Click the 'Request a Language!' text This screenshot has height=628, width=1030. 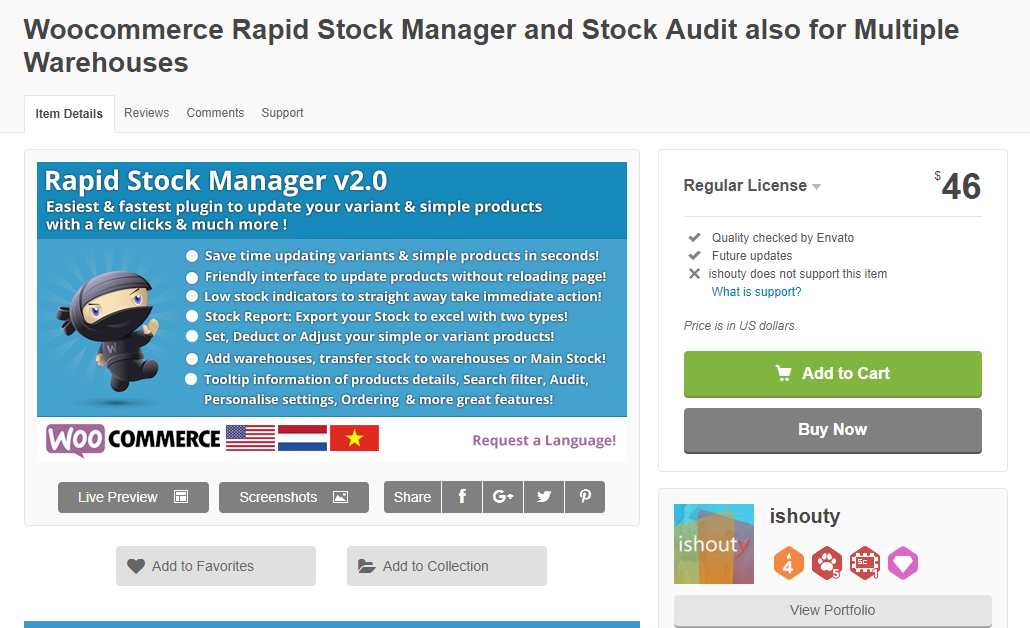[544, 440]
